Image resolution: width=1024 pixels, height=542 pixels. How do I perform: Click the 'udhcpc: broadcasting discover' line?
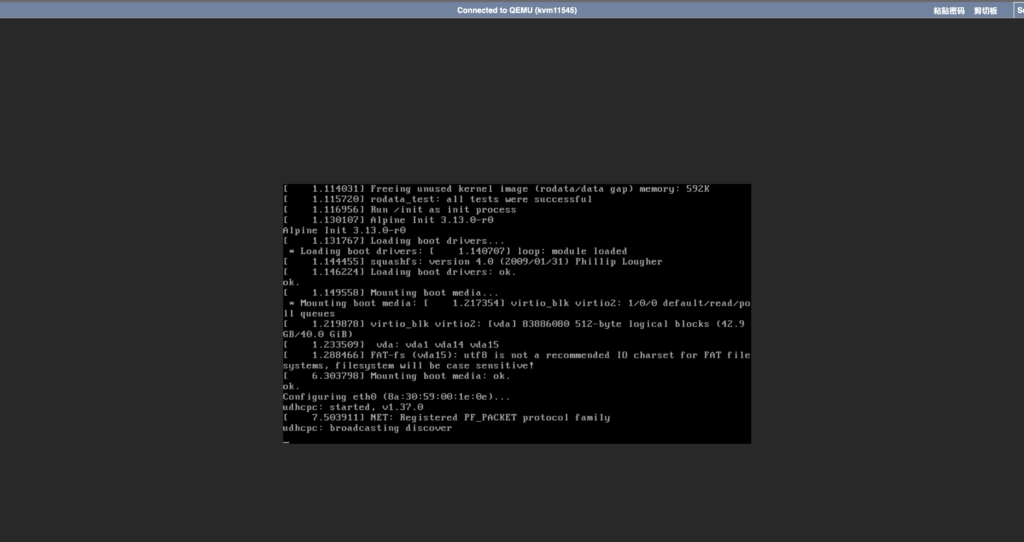pyautogui.click(x=367, y=428)
